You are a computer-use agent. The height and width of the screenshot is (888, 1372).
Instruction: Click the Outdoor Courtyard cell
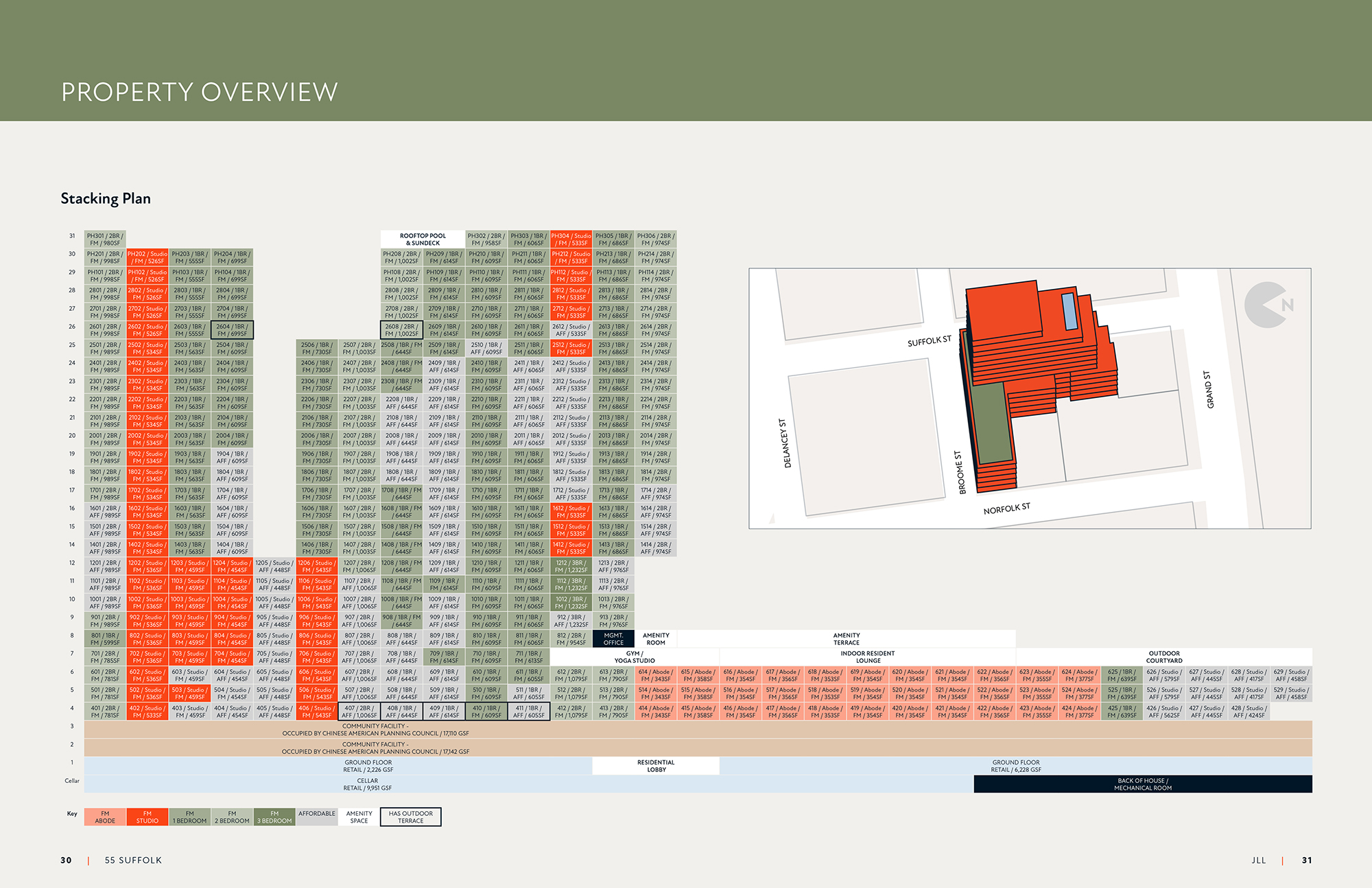pos(1163,657)
